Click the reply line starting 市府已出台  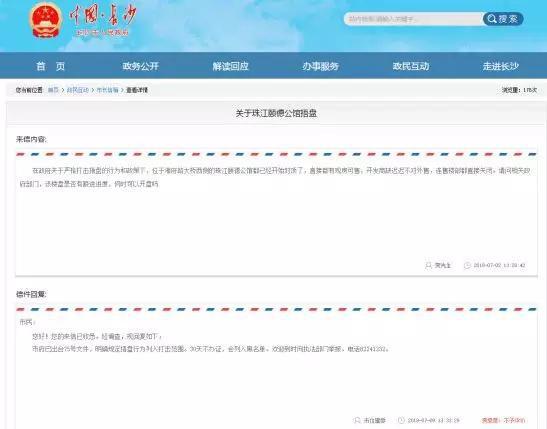[x=210, y=349]
